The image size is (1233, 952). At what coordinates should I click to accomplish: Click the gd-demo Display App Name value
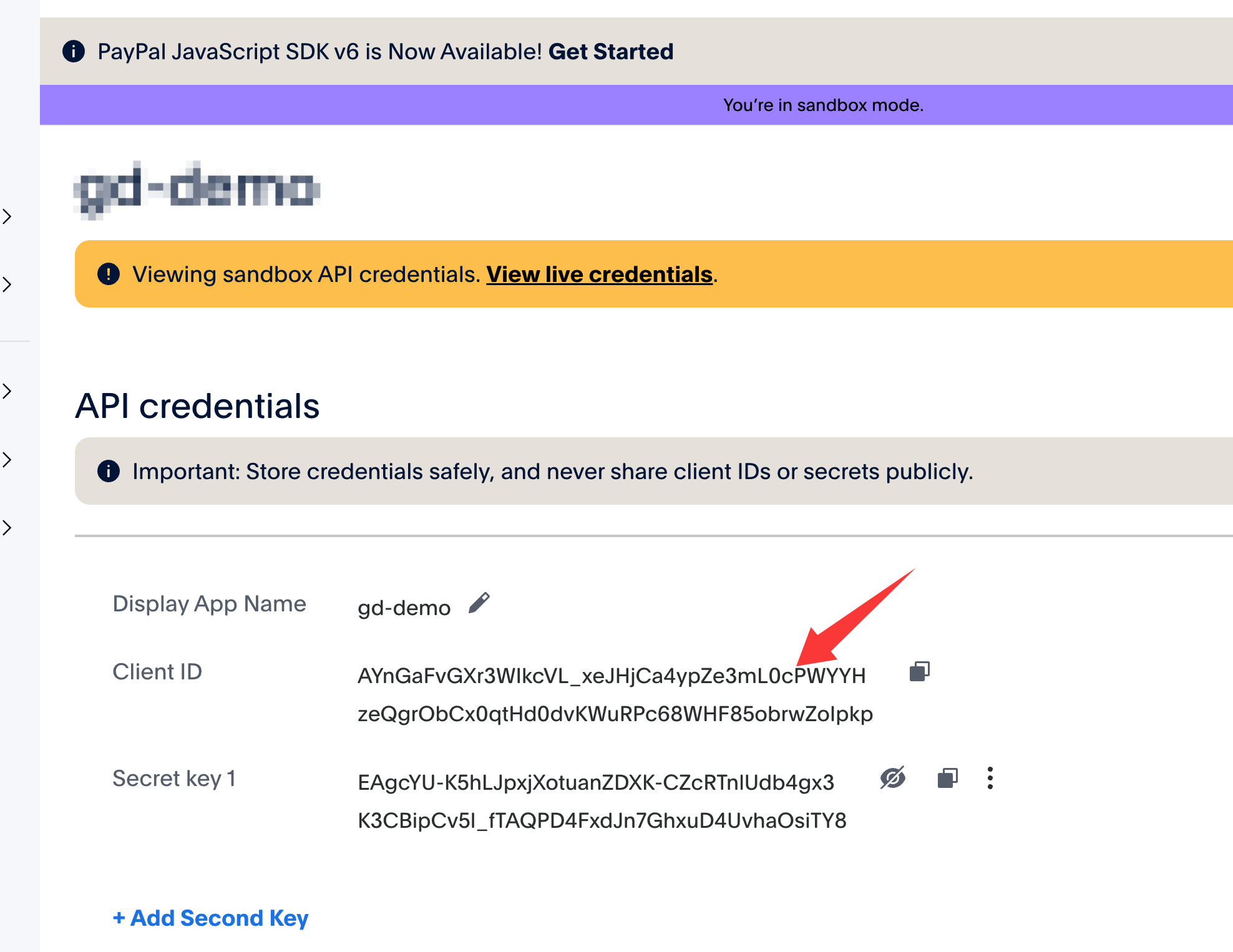tap(404, 608)
